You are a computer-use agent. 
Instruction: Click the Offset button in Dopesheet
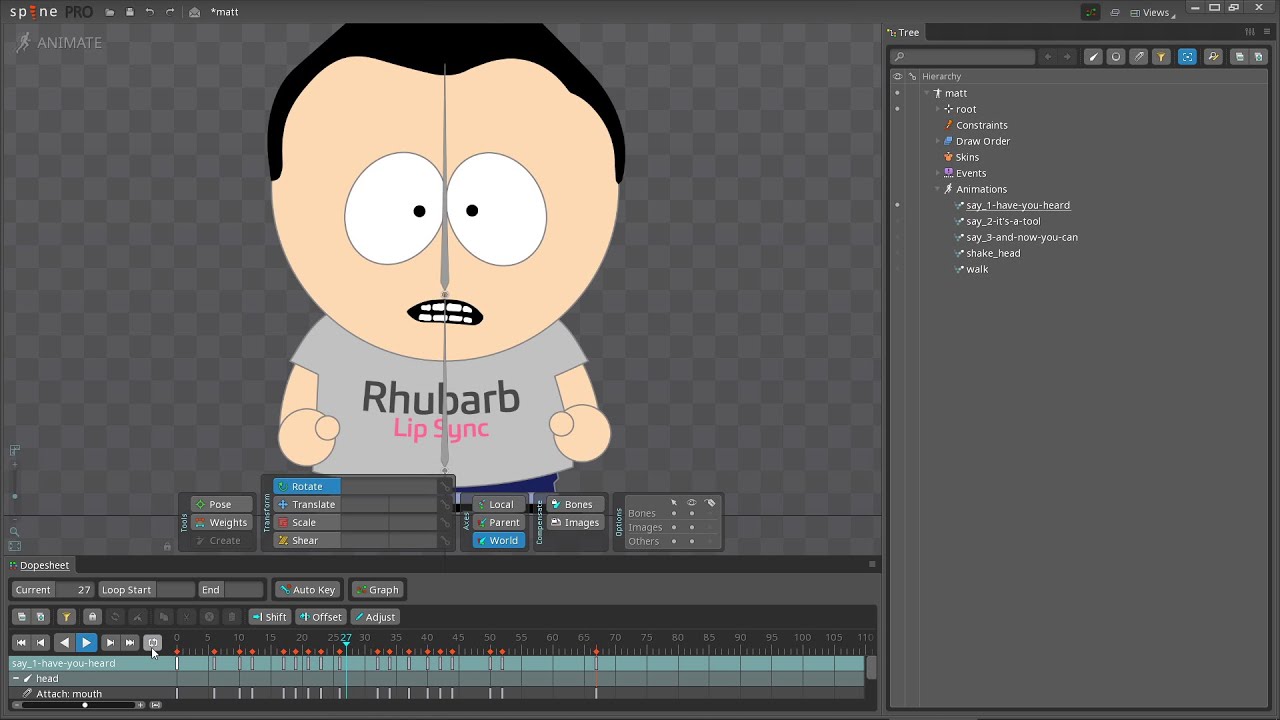321,617
